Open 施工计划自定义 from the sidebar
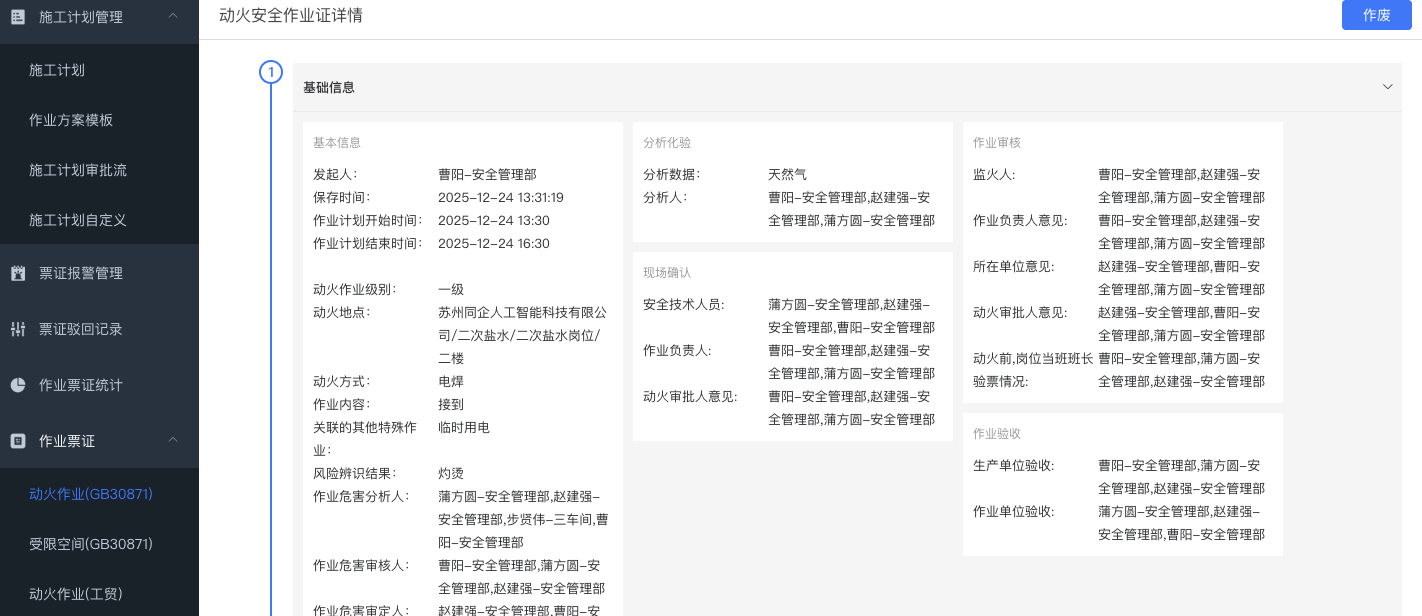The height and width of the screenshot is (616, 1422). (x=78, y=220)
